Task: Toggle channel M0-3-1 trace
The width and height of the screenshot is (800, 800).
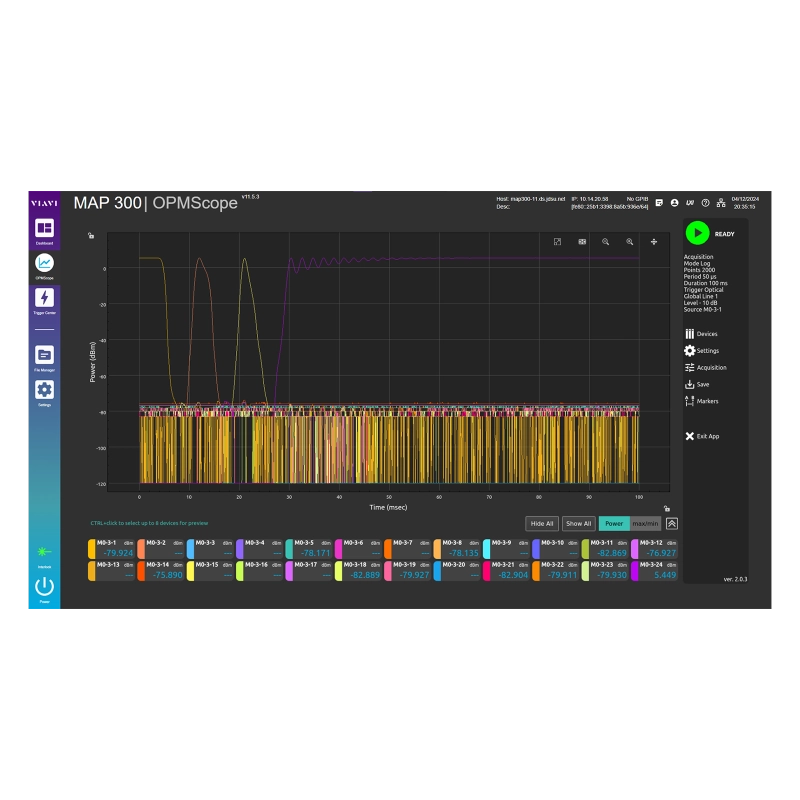Action: tap(111, 548)
